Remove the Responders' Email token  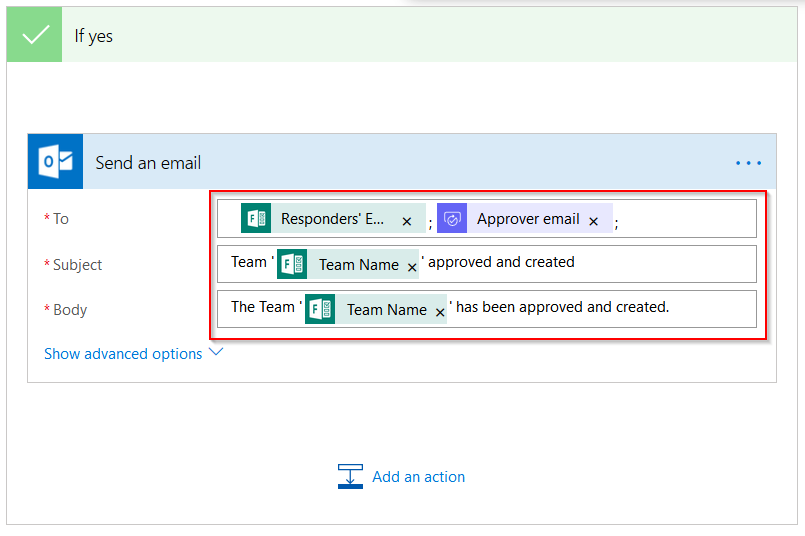click(407, 221)
